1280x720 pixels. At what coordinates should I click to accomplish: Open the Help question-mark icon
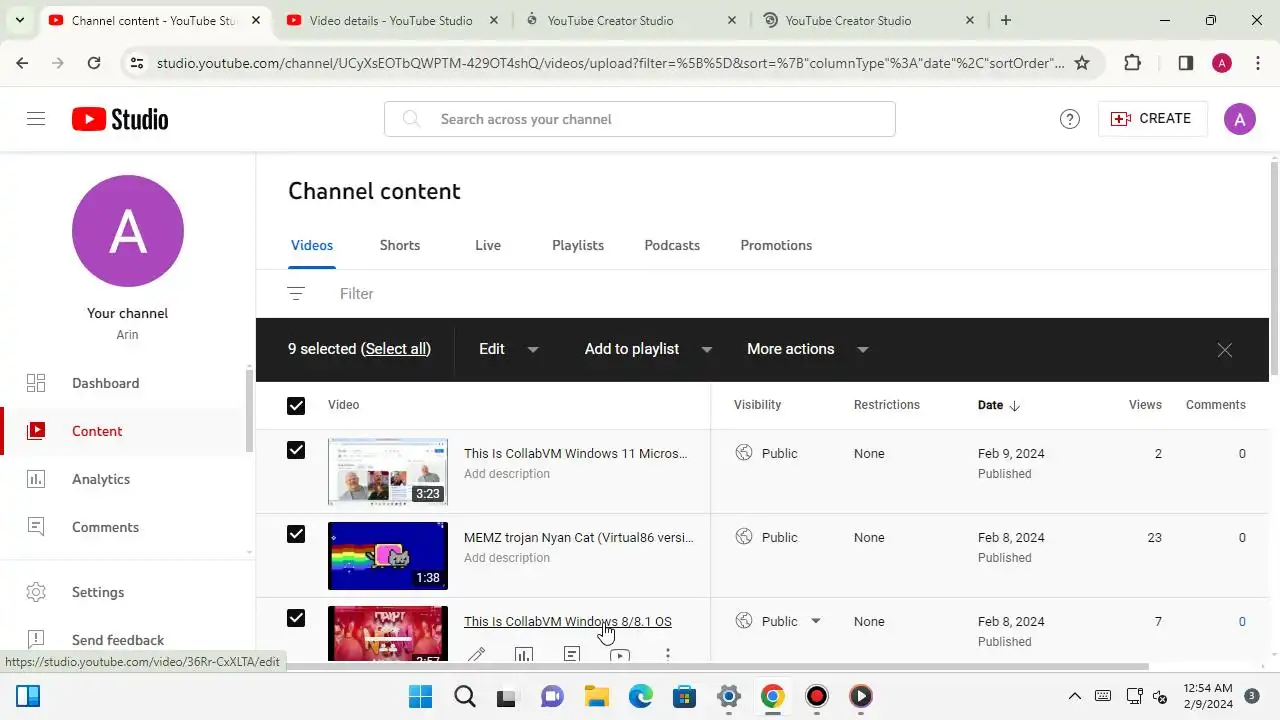[x=1070, y=119]
